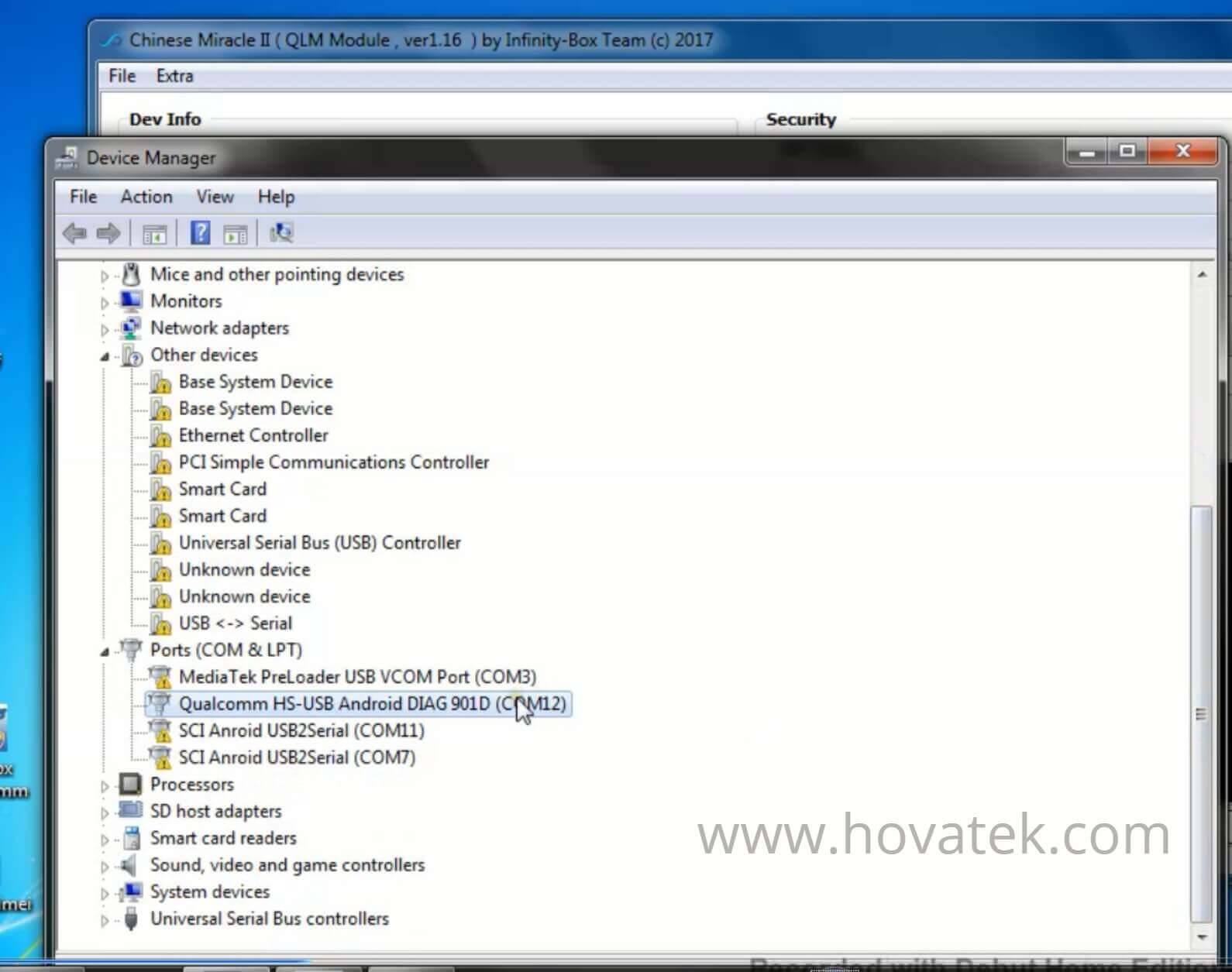Expand the Universal Serial Bus controllers node
1232x972 pixels.
click(x=105, y=920)
